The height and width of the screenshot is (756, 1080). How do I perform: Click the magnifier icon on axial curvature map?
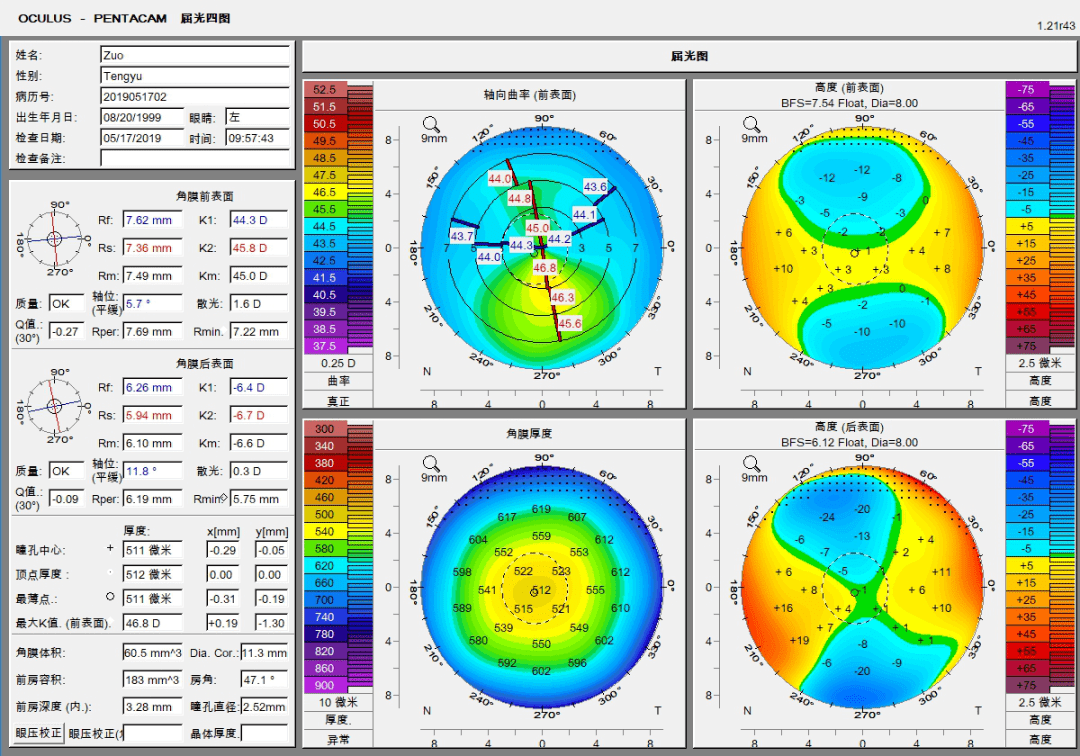pos(431,125)
